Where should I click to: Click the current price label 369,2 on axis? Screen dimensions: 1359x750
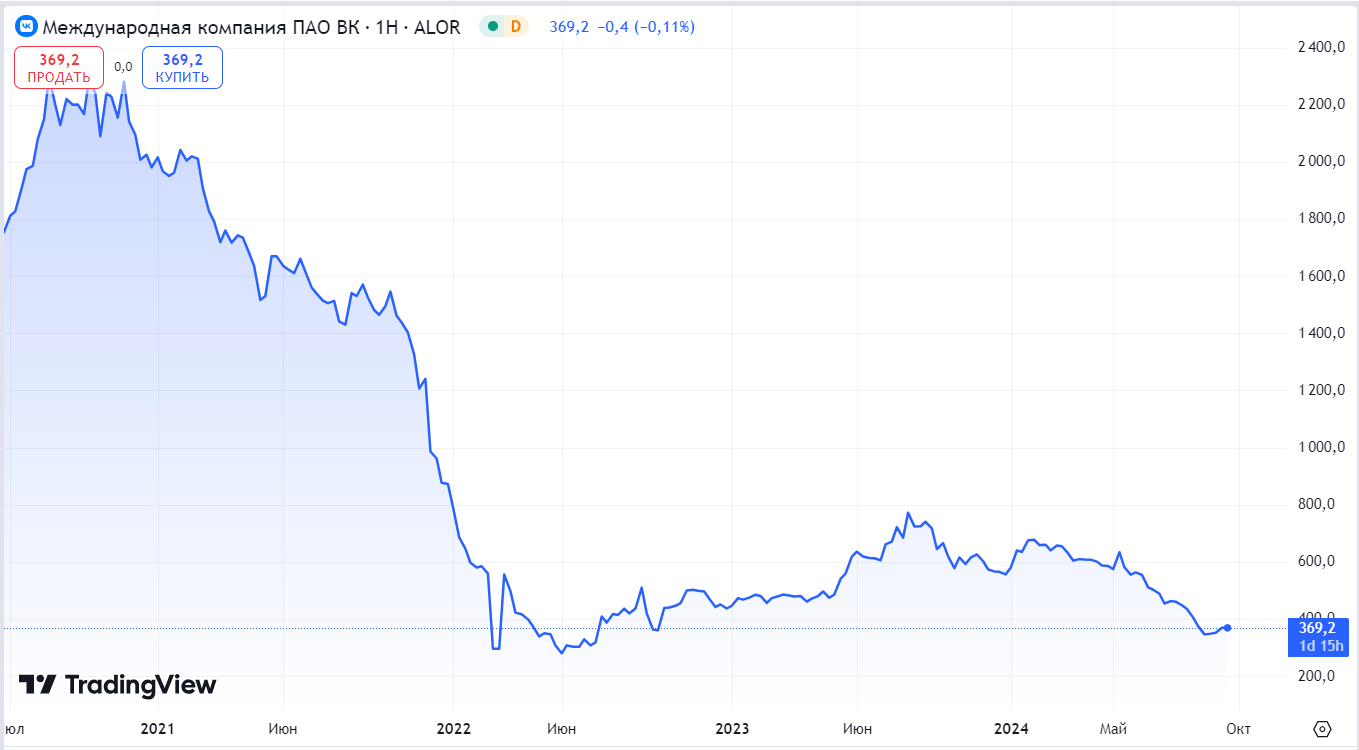[x=1318, y=628]
